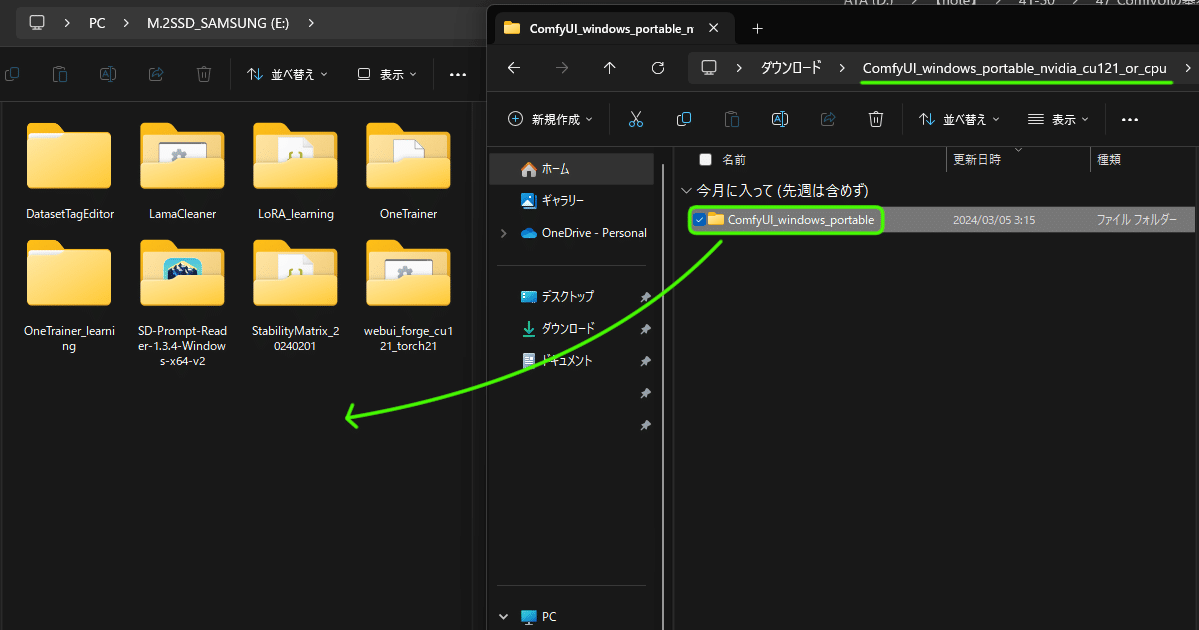Click the ファイル フォルダー type cell
Screen dimensions: 1199x630
(1136, 220)
